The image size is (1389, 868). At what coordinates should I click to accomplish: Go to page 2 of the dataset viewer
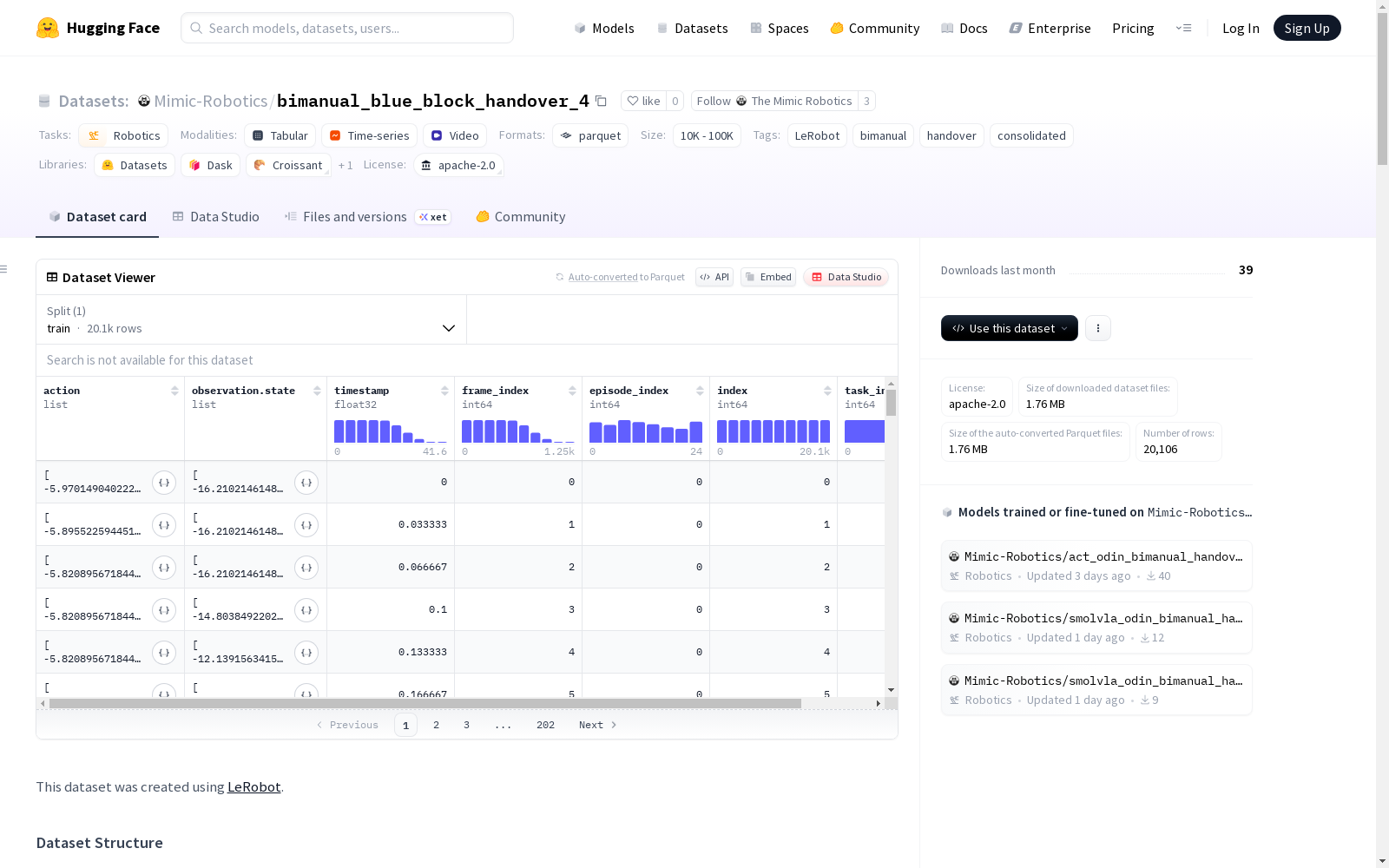(436, 725)
